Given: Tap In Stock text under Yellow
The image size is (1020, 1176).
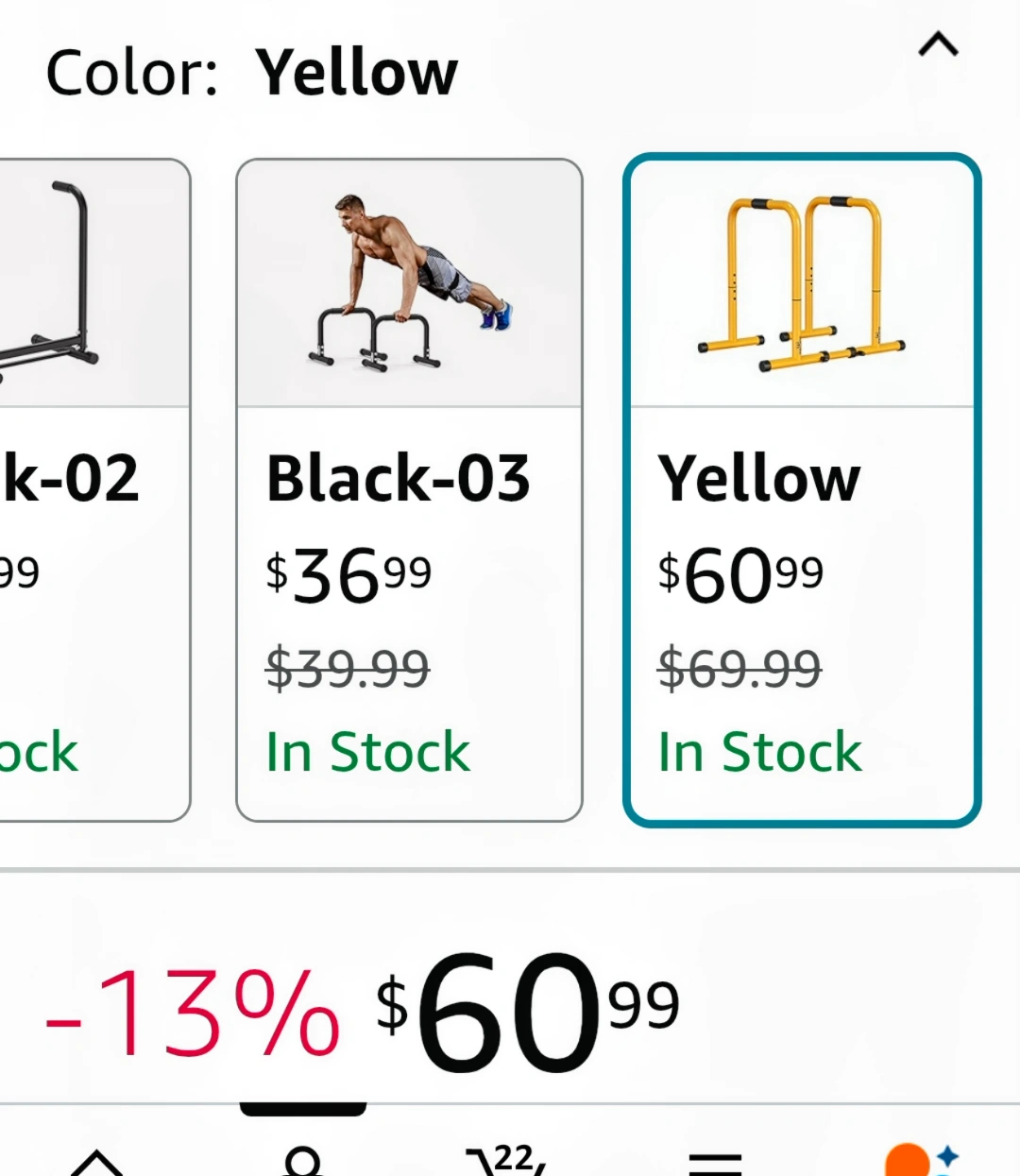Looking at the screenshot, I should click(759, 752).
